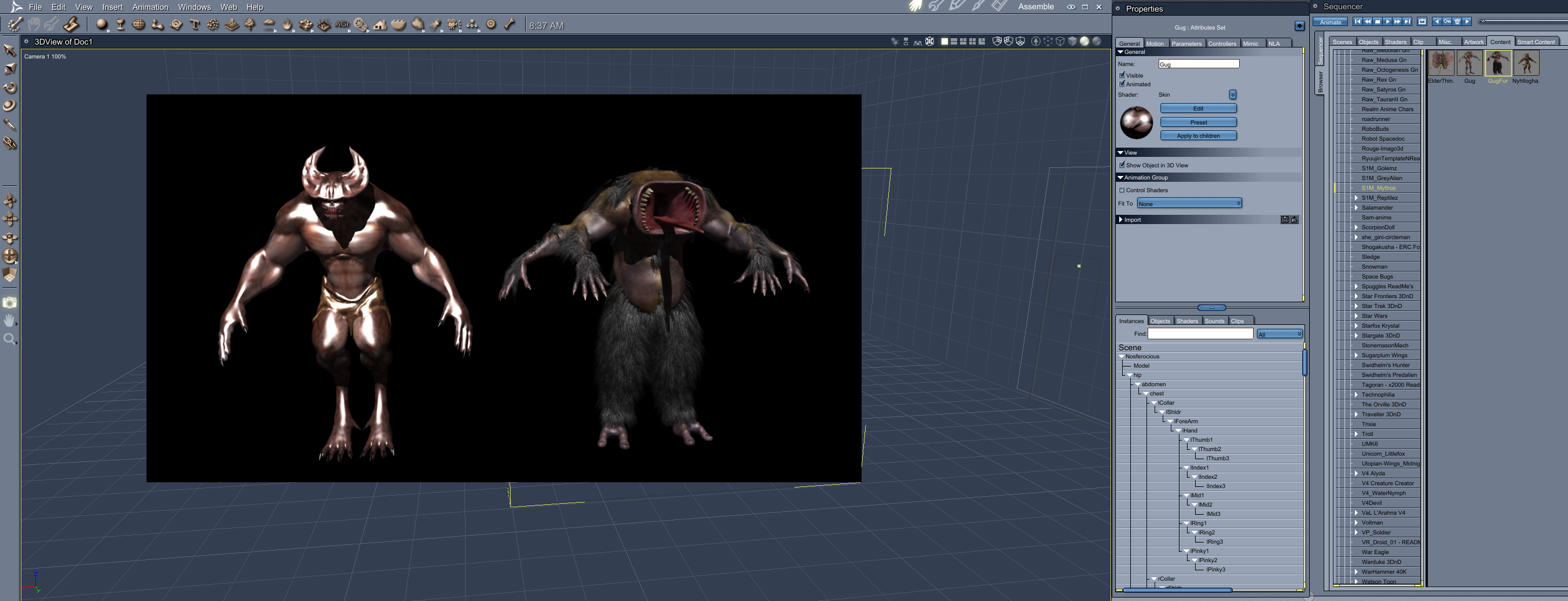Collapse the General section

click(x=1120, y=52)
